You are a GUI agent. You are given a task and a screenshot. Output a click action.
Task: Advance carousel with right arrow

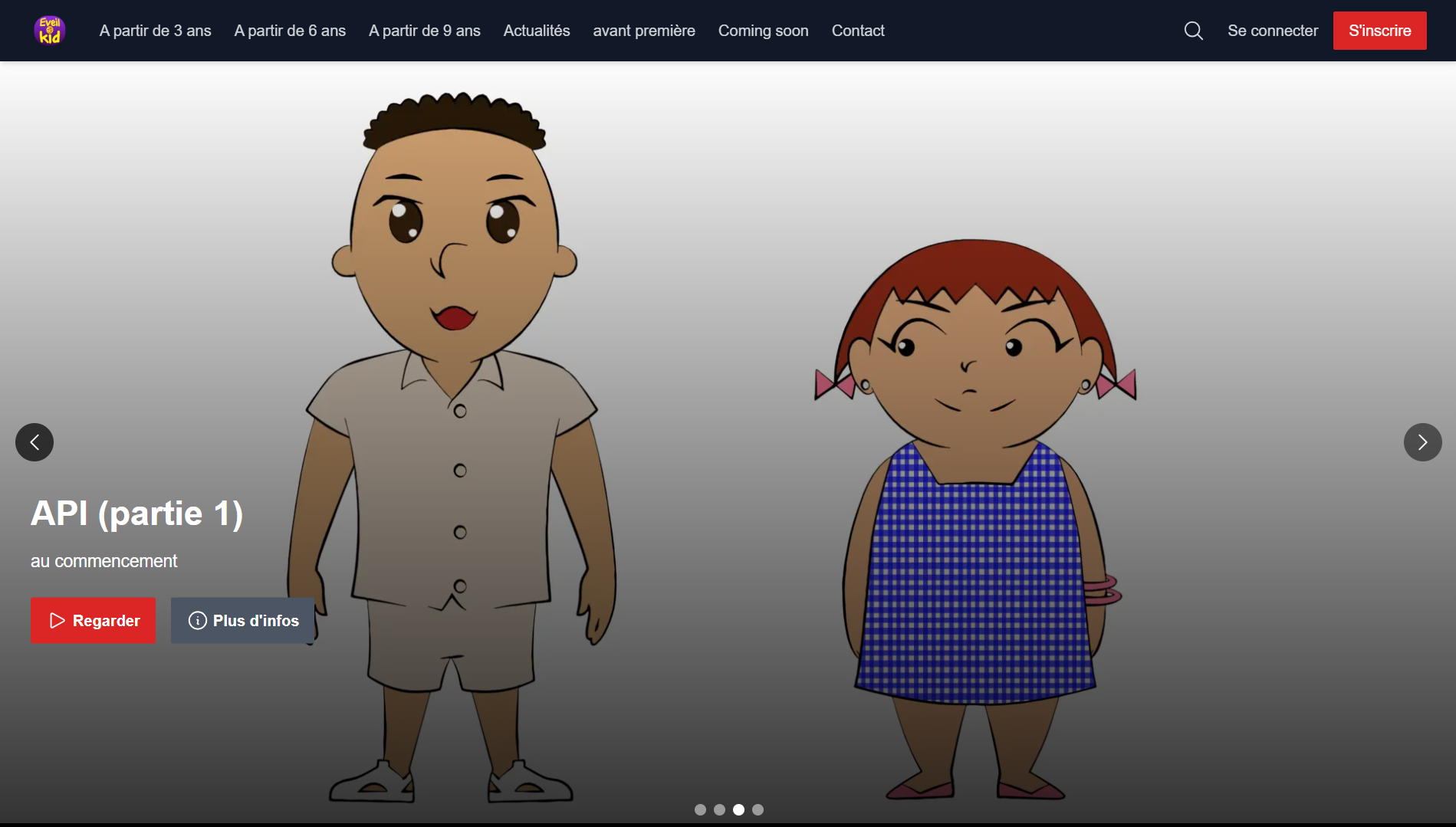pos(1422,442)
